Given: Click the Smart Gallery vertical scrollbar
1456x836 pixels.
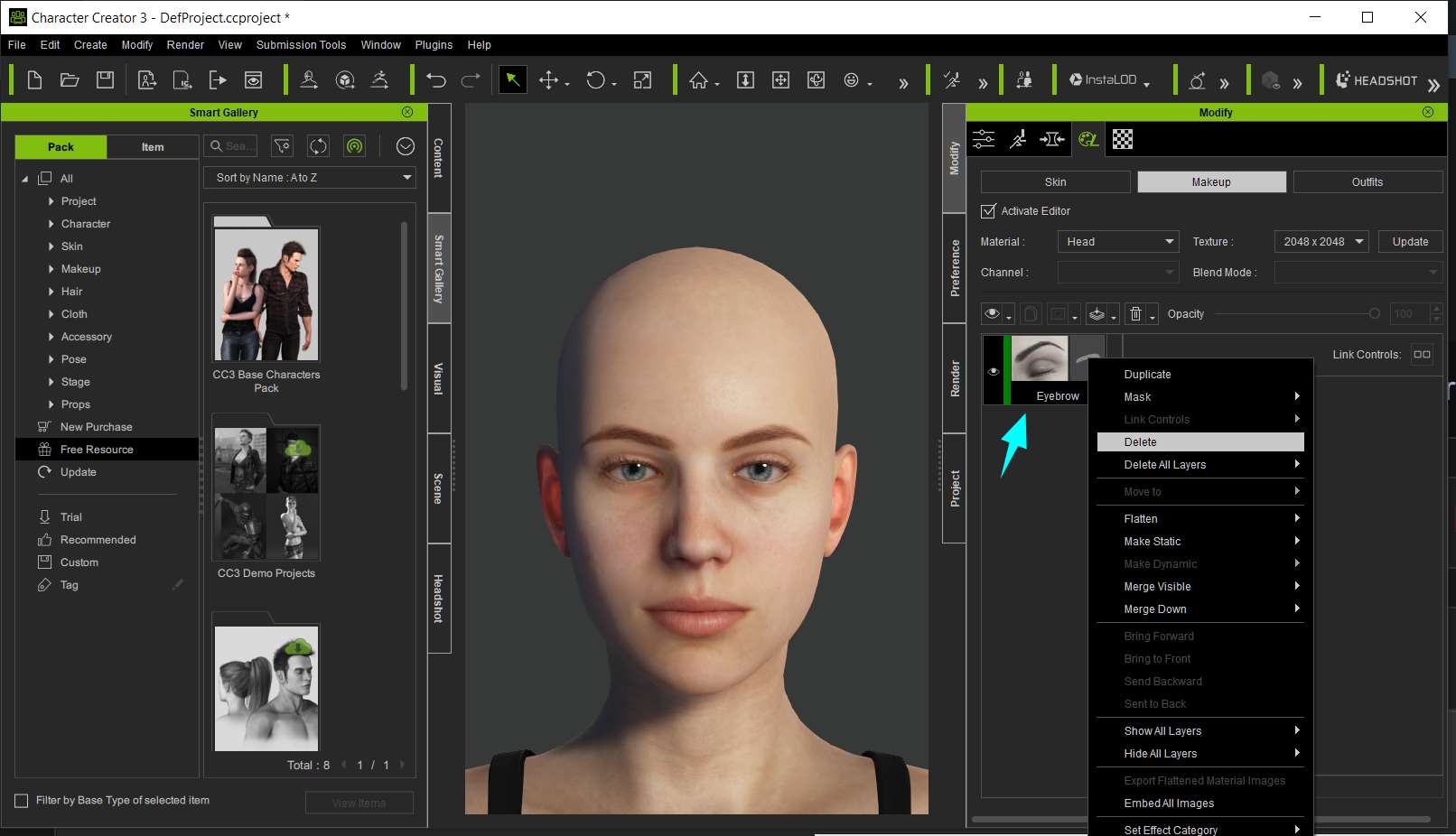Looking at the screenshot, I should 404,305.
